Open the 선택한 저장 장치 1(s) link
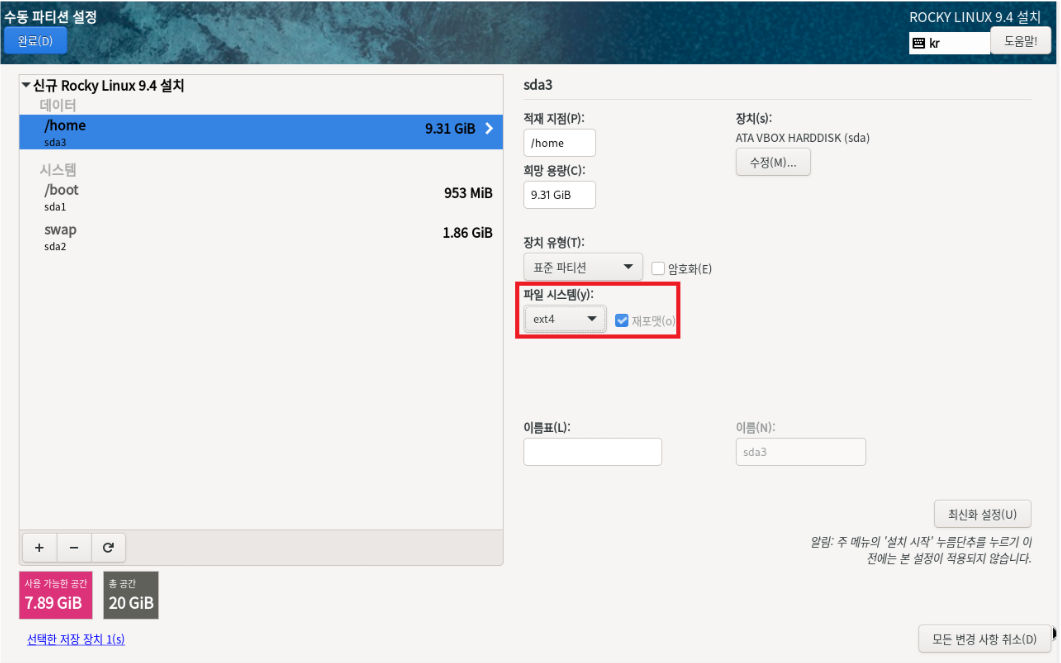This screenshot has height=663, width=1061. 76,639
